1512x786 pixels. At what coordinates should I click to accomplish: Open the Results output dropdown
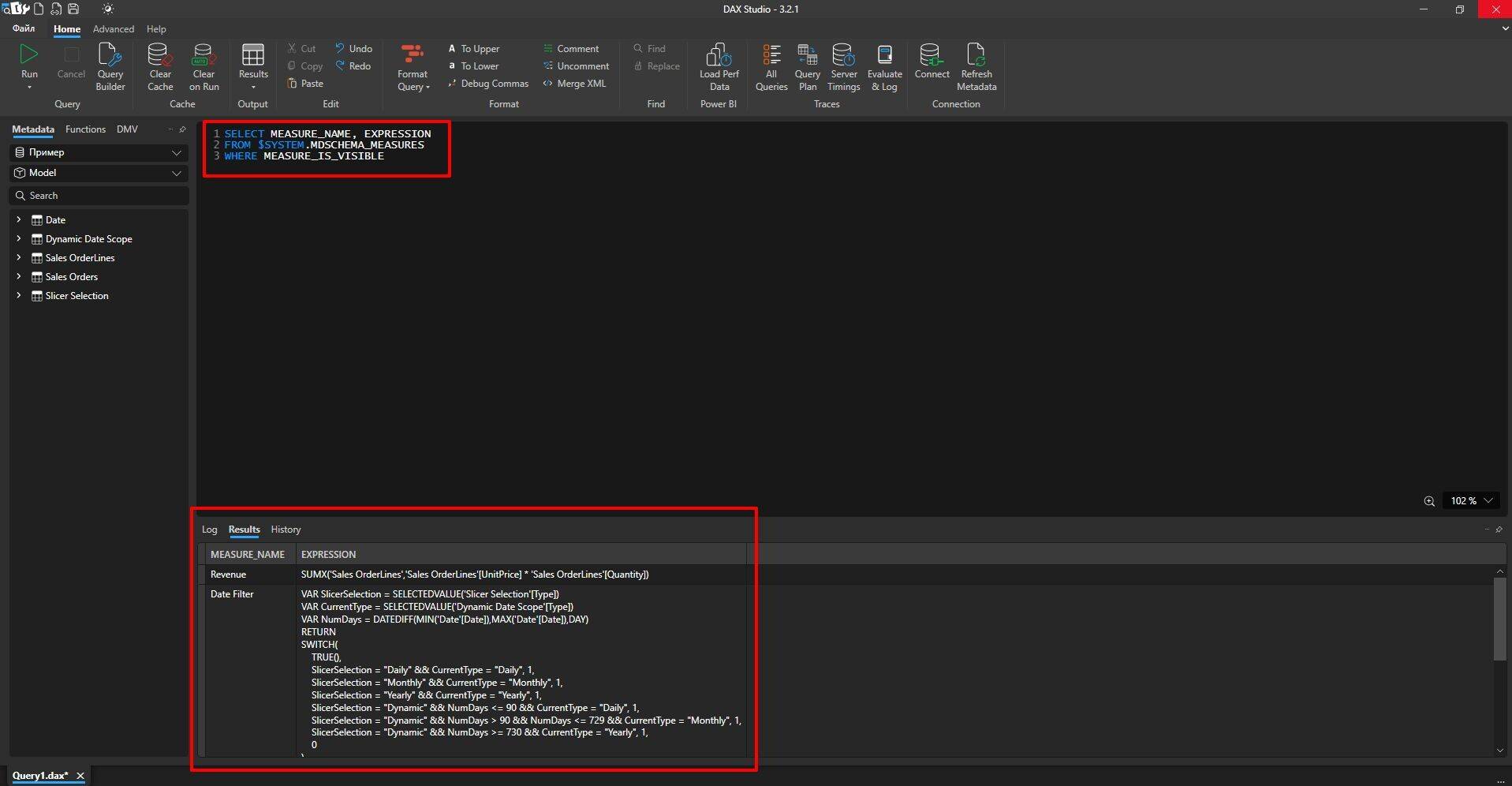253,67
